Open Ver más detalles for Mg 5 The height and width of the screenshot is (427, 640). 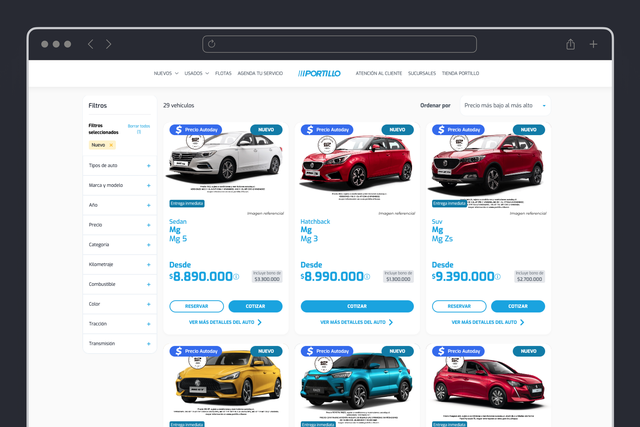point(225,322)
